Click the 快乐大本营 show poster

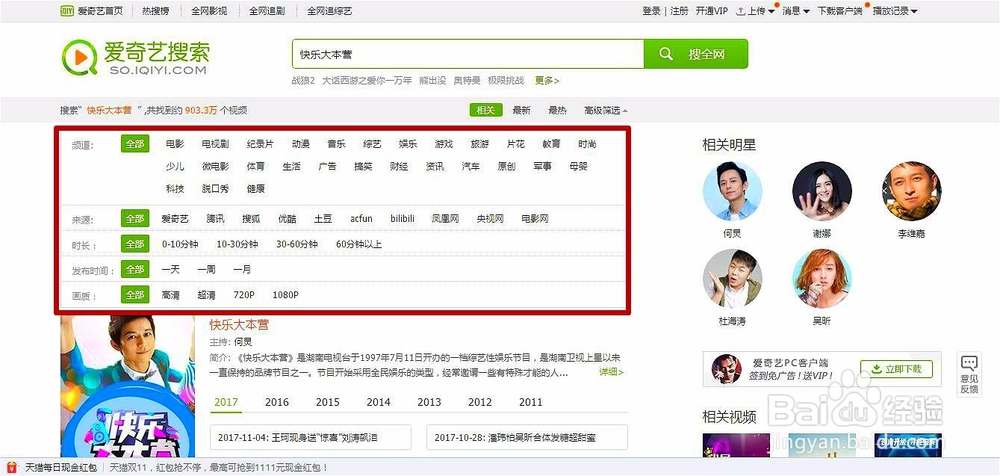point(128,385)
